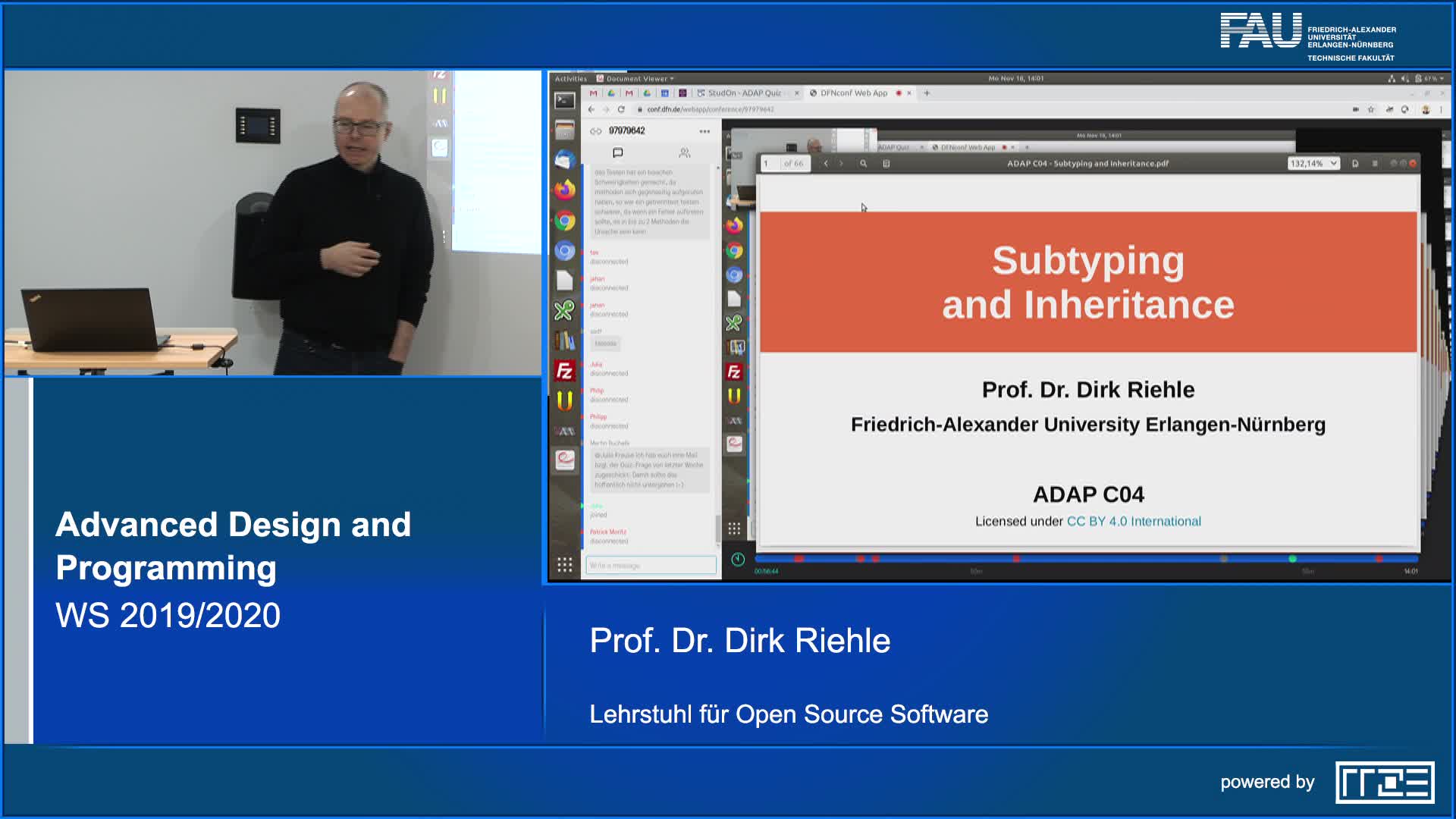Open FileZilla from the dock
The image size is (1456, 819).
point(564,371)
